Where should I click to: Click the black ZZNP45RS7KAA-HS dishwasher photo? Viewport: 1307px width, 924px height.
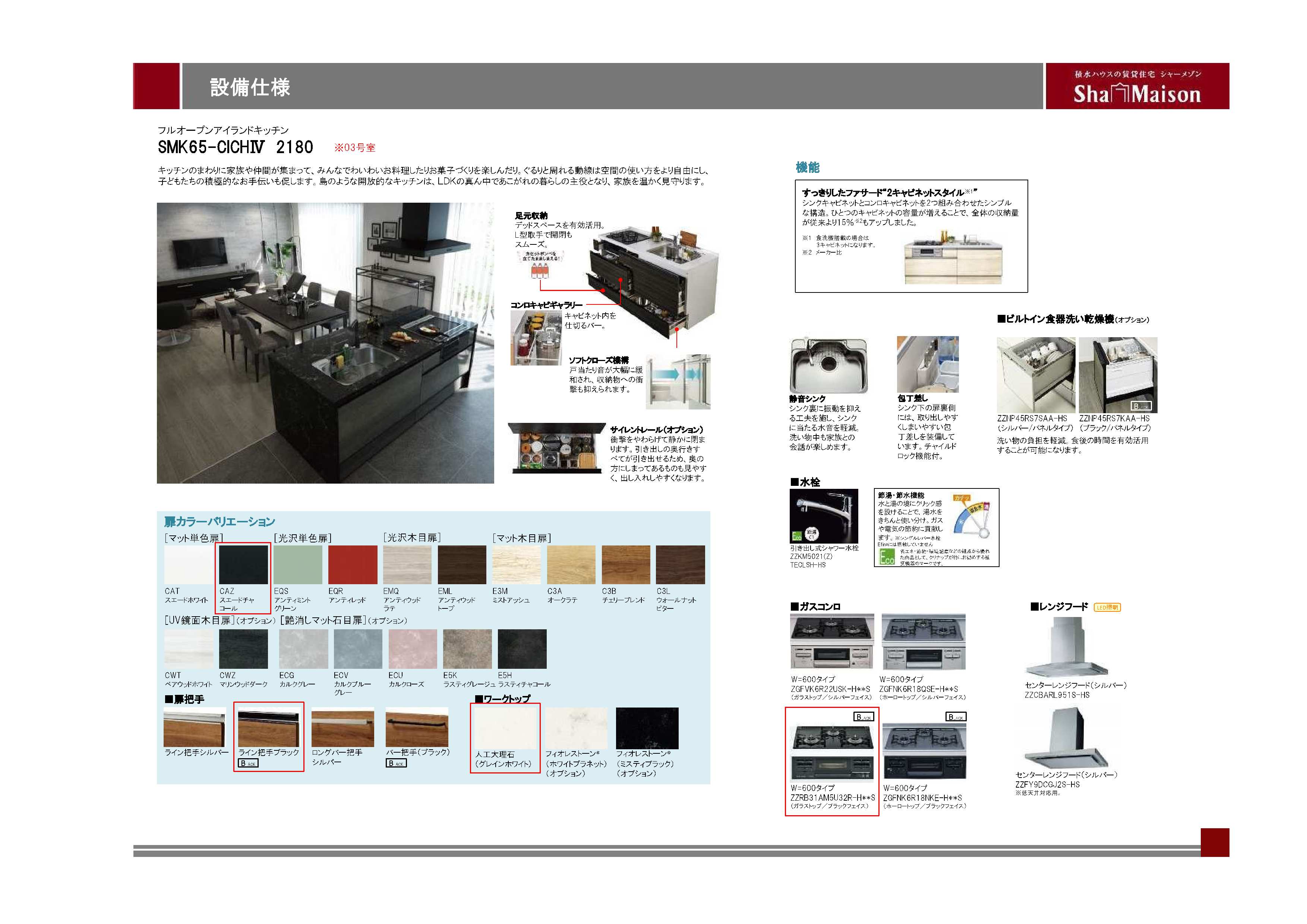click(1118, 375)
